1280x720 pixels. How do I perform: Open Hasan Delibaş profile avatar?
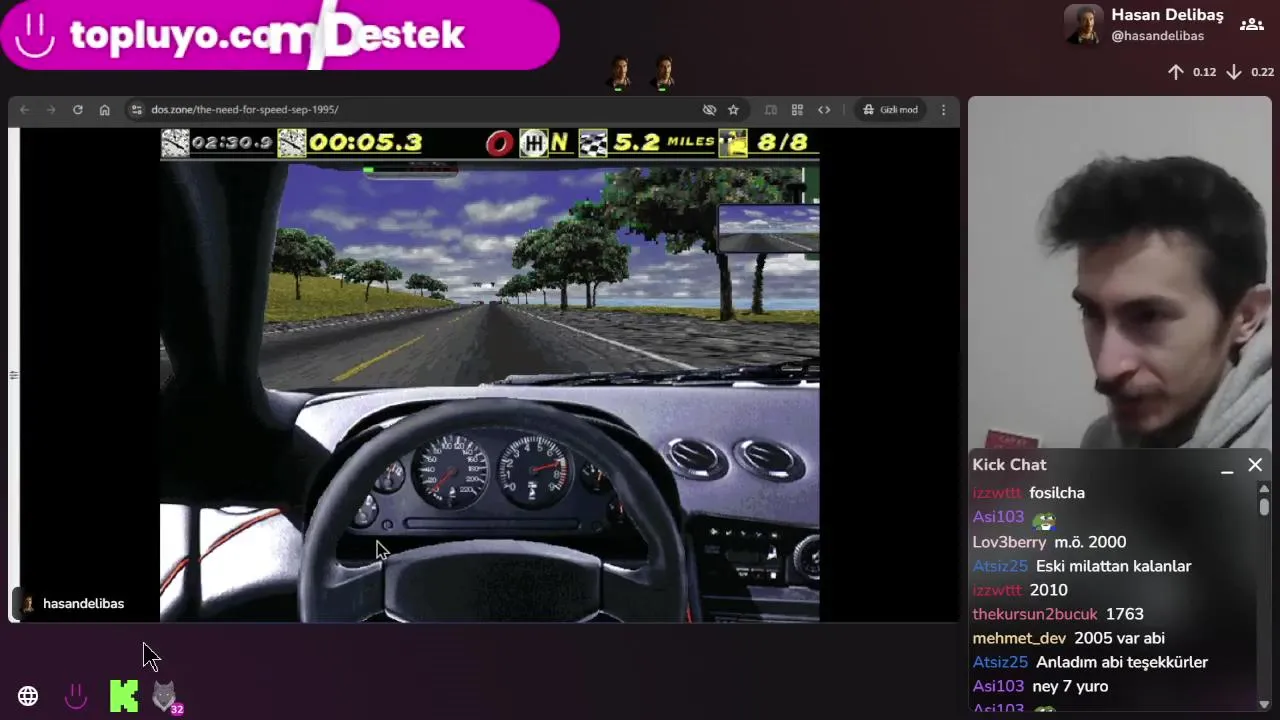click(x=1083, y=25)
